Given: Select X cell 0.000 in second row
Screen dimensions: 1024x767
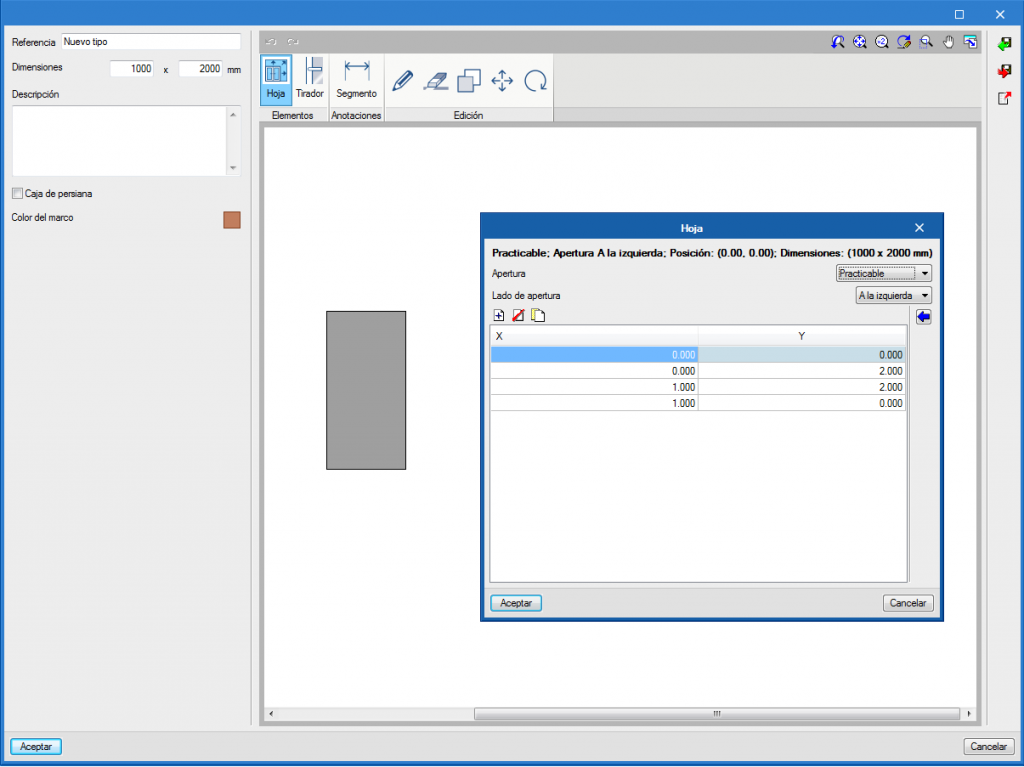Looking at the screenshot, I should pos(594,371).
